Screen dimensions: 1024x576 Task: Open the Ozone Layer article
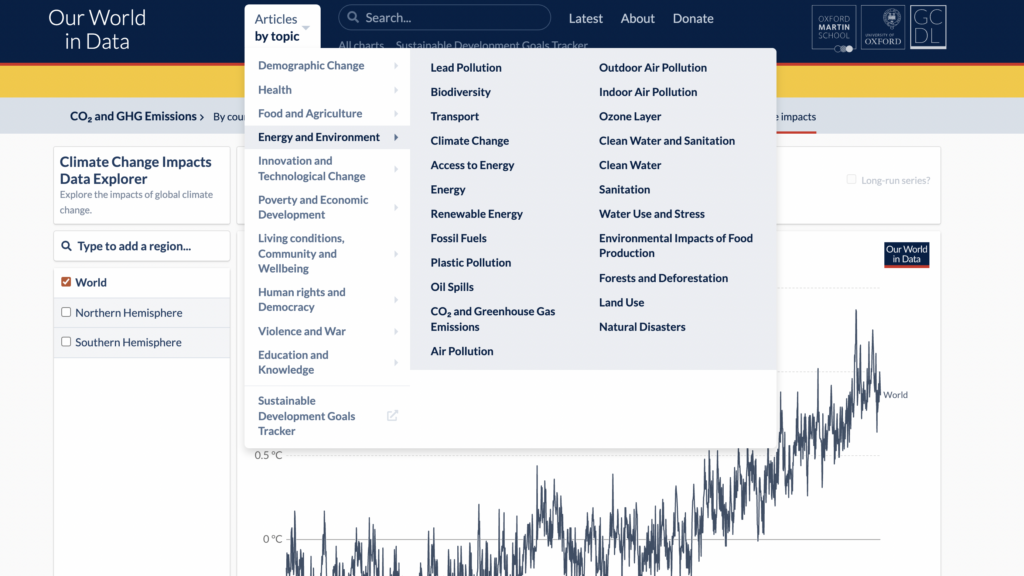point(630,116)
